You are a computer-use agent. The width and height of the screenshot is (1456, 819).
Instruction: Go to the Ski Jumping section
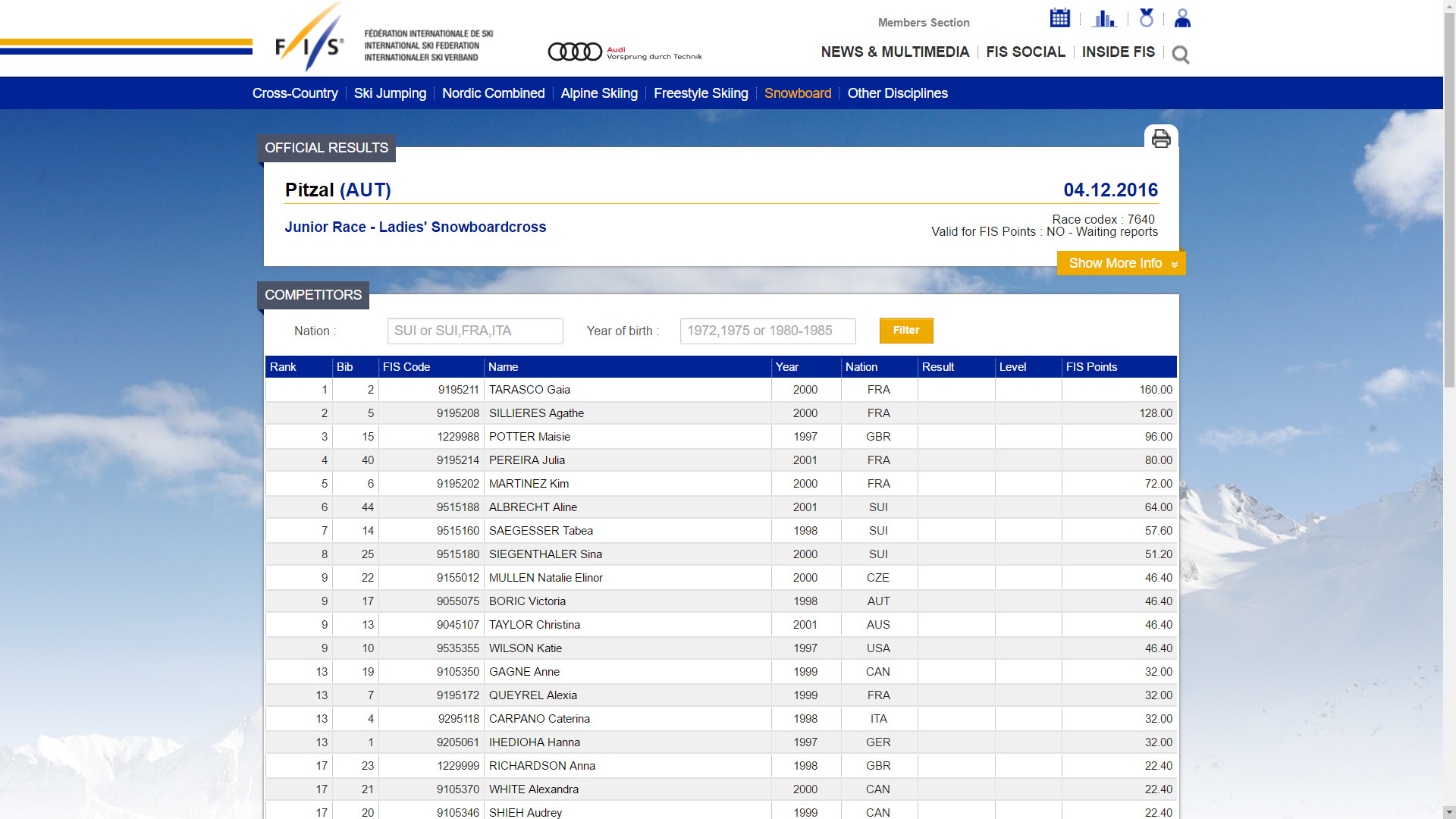(390, 93)
